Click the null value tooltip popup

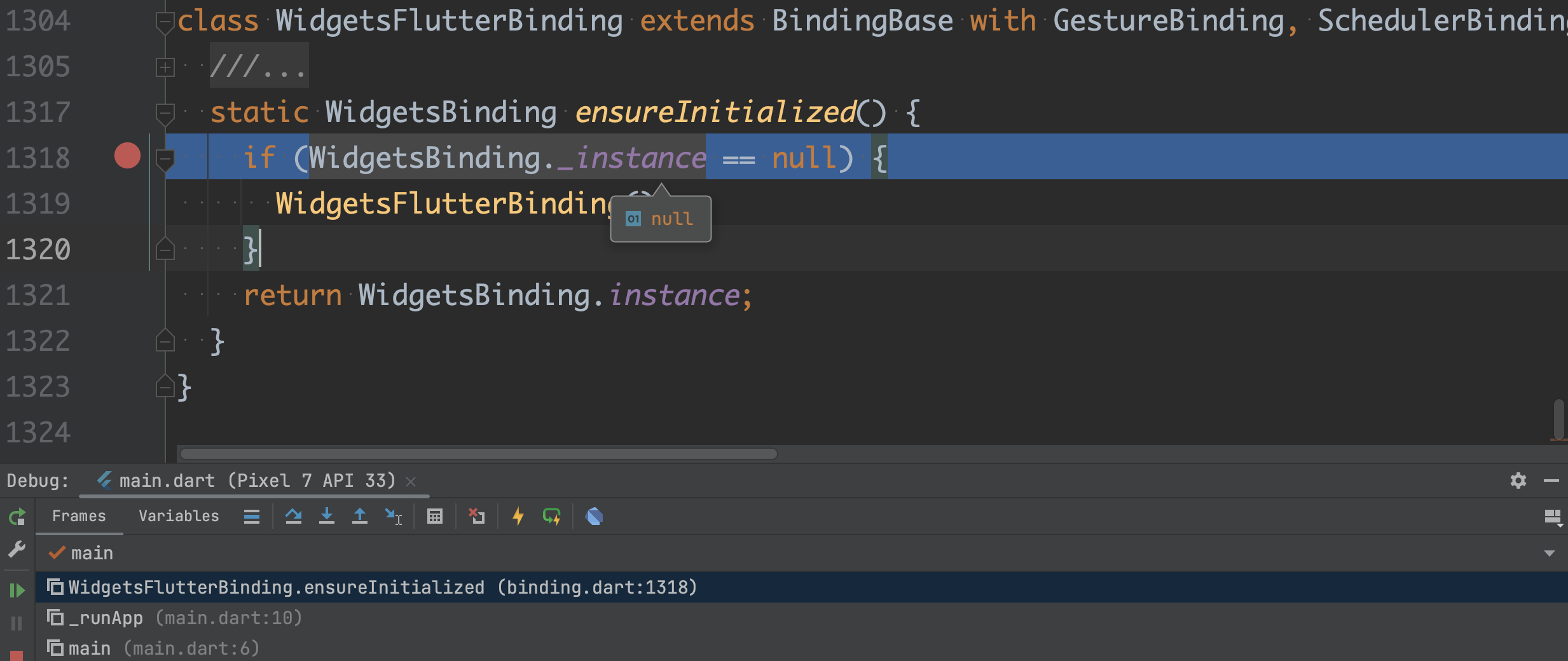661,219
